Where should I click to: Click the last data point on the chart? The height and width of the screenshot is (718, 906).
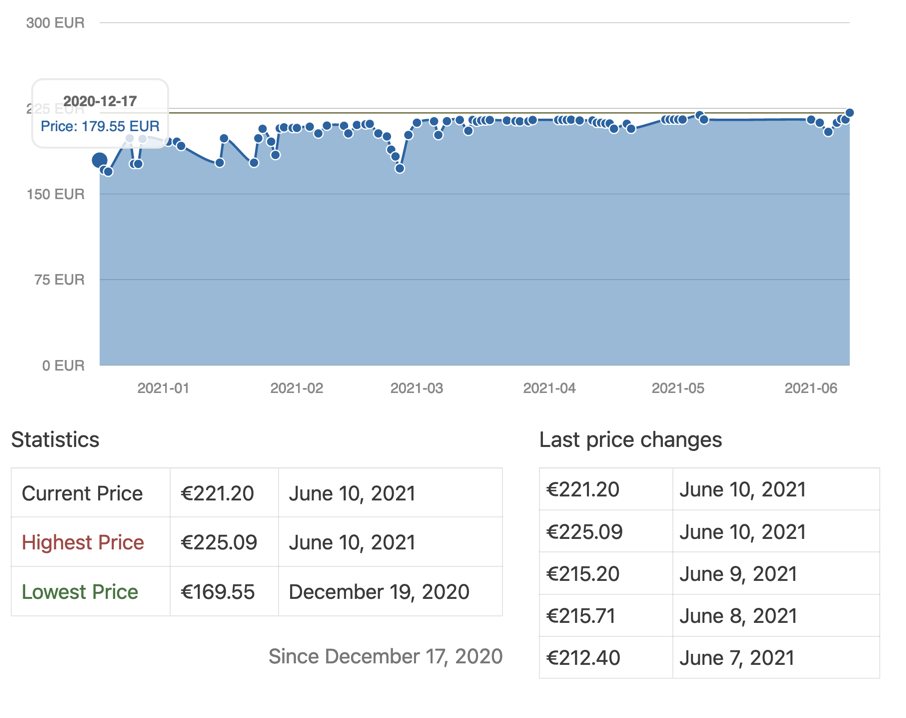849,113
